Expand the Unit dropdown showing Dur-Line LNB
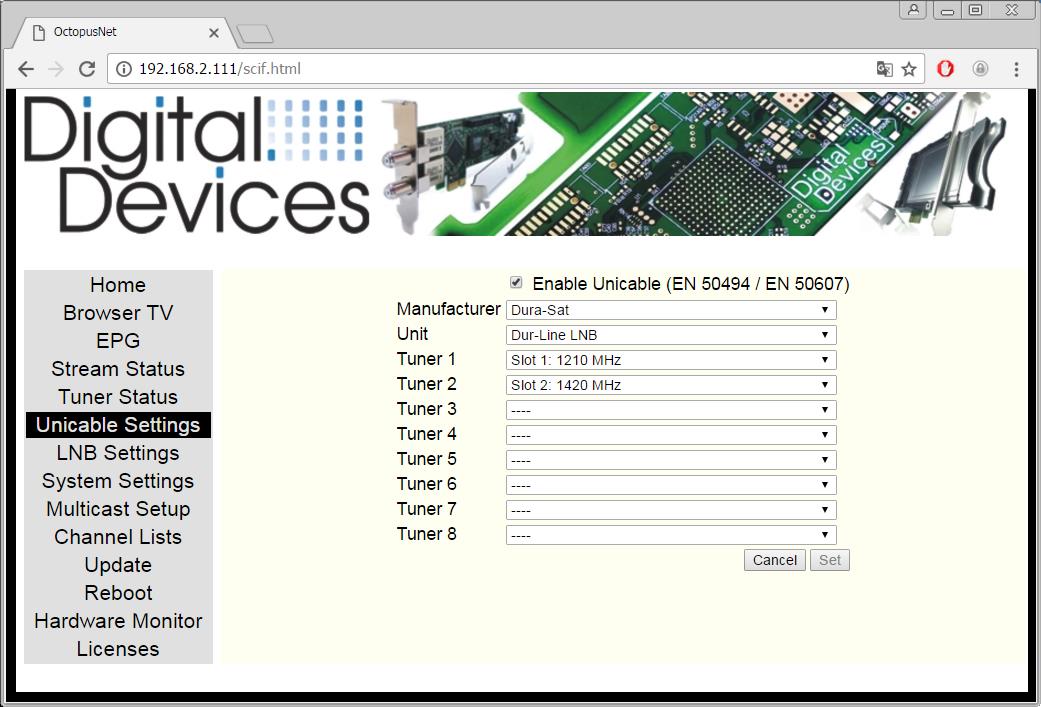The image size is (1041, 707). tap(671, 335)
